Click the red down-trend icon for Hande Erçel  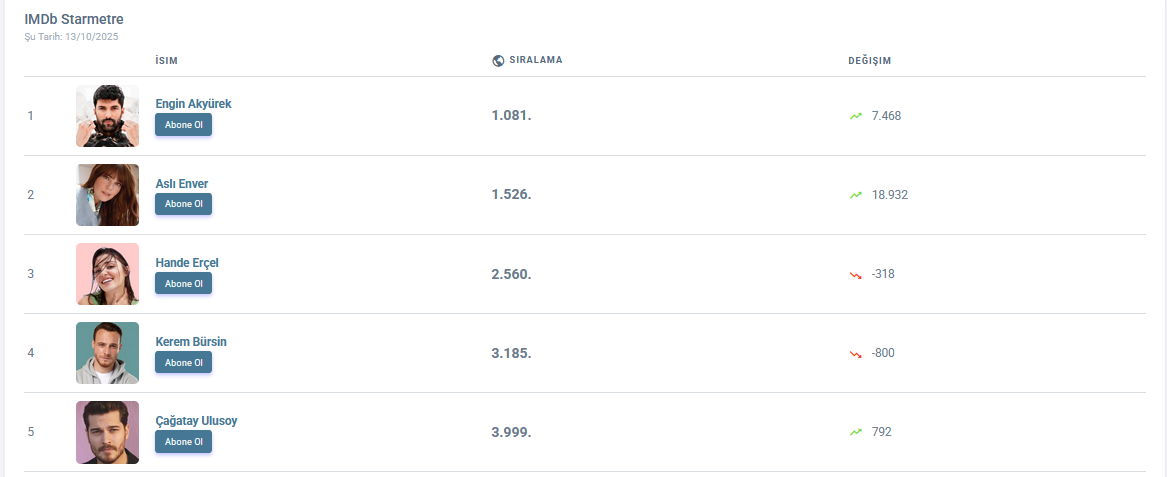tap(856, 274)
